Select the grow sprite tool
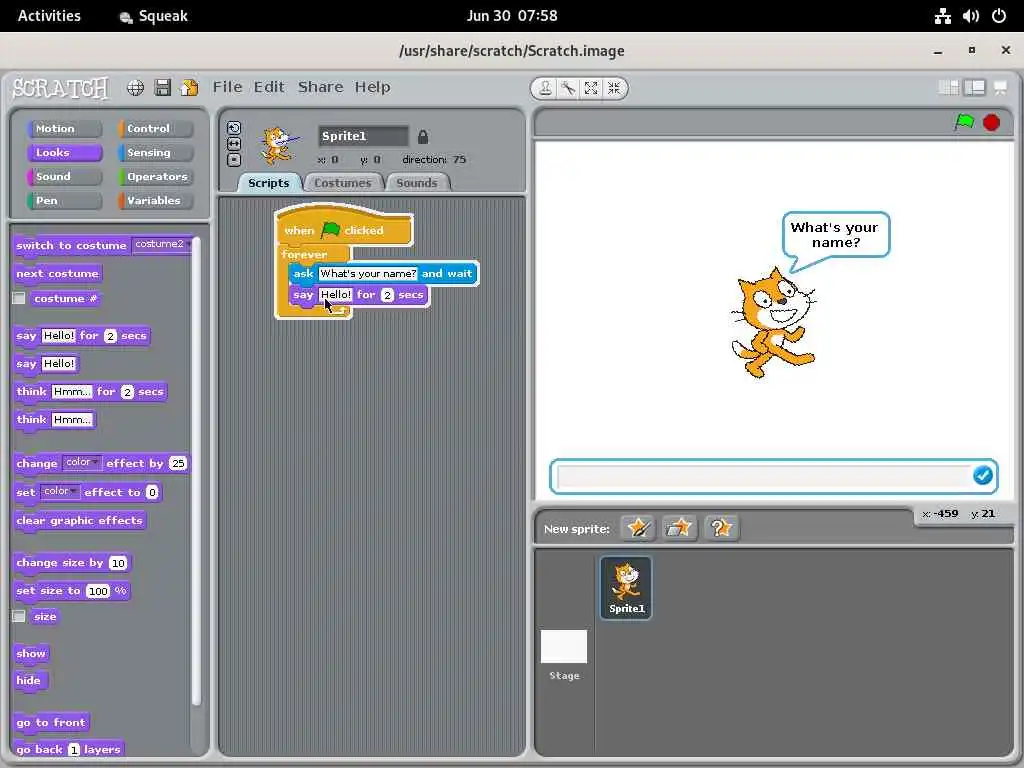The image size is (1024, 768). (591, 88)
